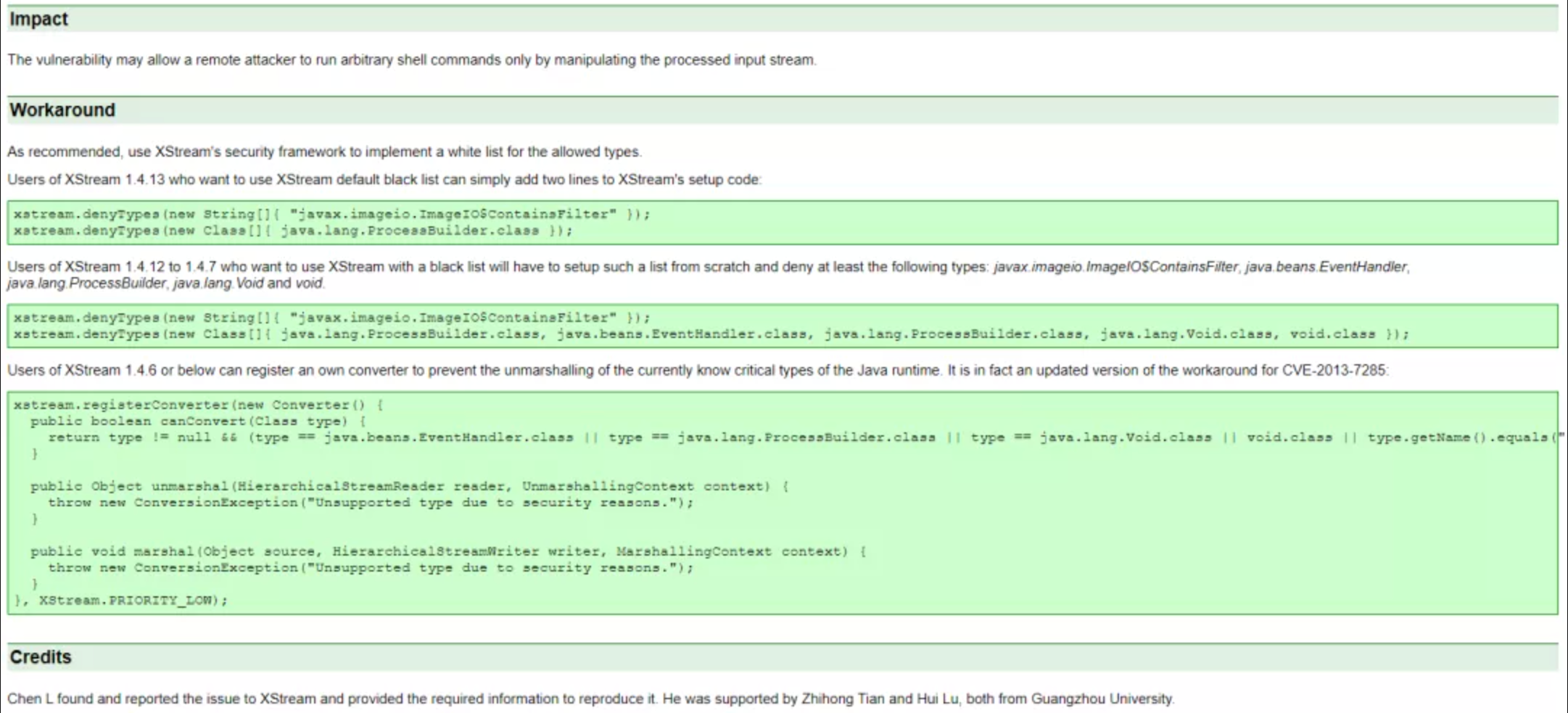Click the Impact section heading
1568x713 pixels.
click(x=38, y=19)
